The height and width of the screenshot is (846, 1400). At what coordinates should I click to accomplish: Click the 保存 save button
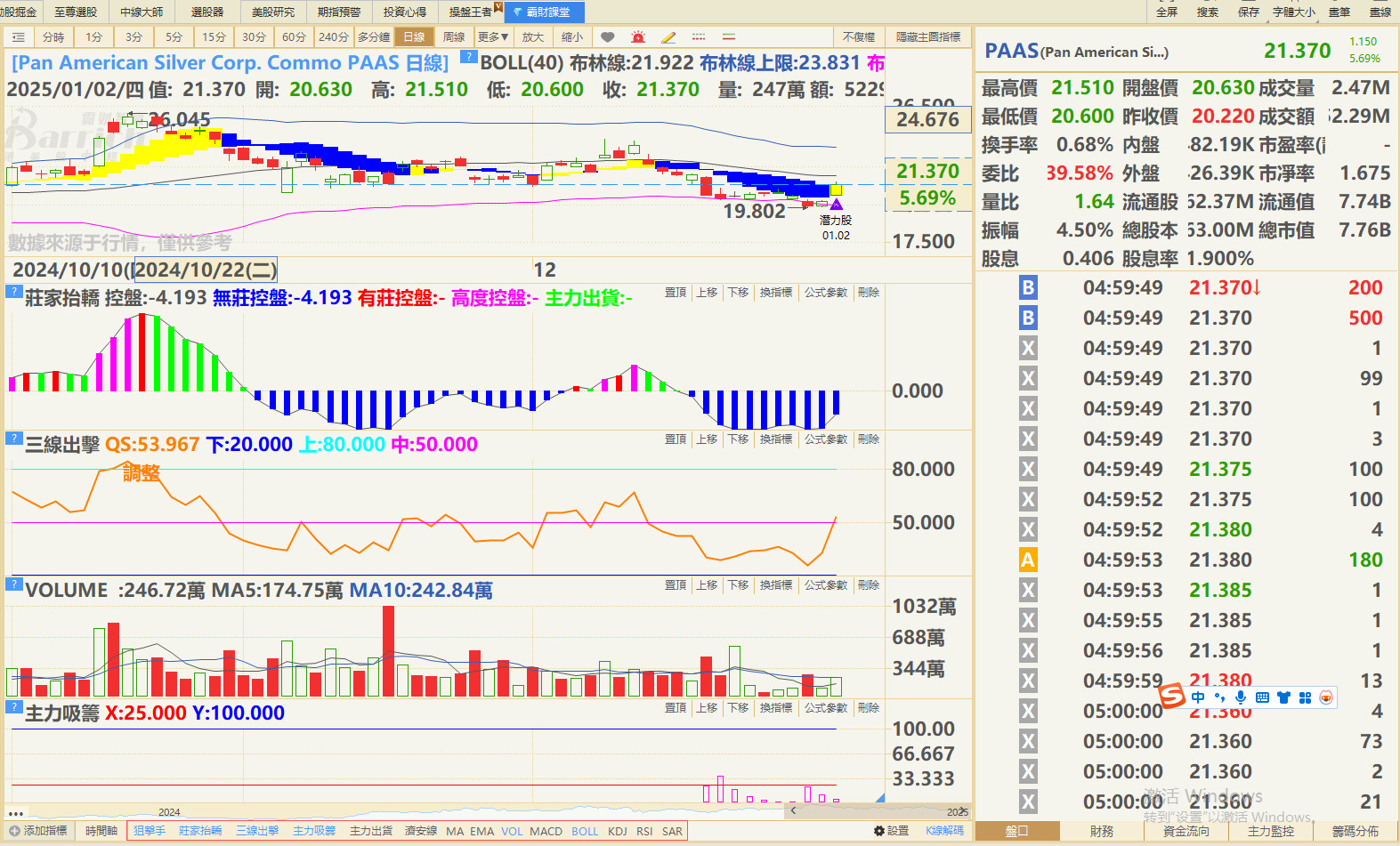[1249, 12]
